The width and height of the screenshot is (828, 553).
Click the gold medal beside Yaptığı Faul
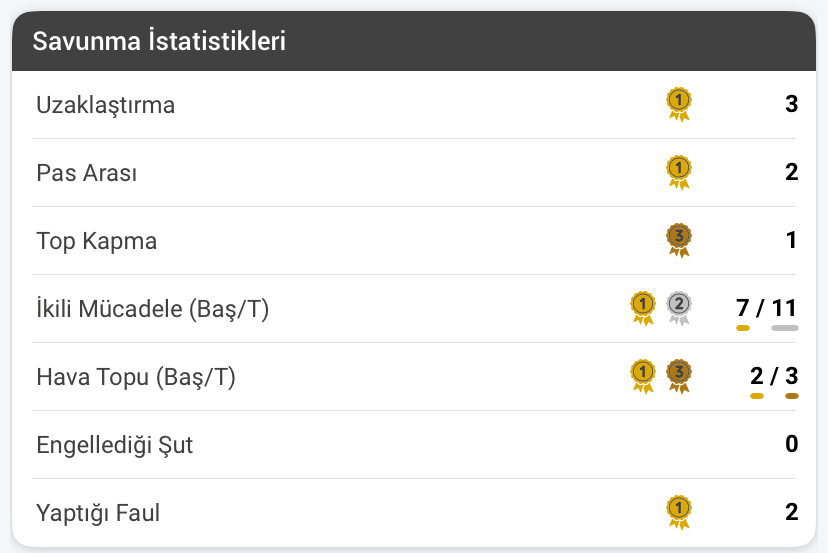click(x=679, y=512)
